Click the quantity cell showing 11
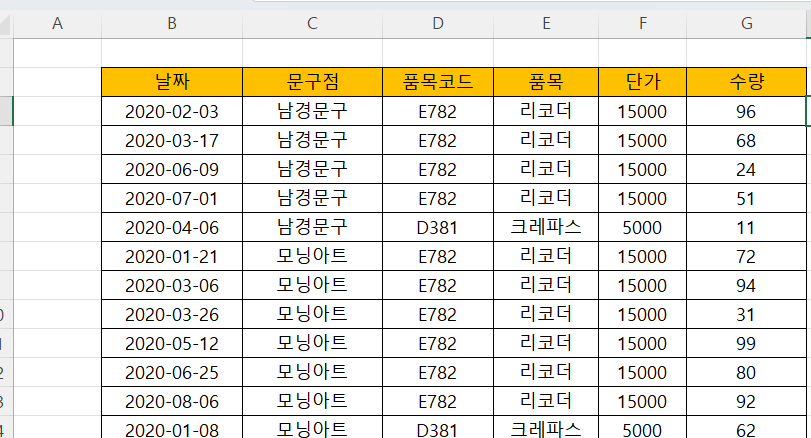The width and height of the screenshot is (811, 438). [x=745, y=227]
